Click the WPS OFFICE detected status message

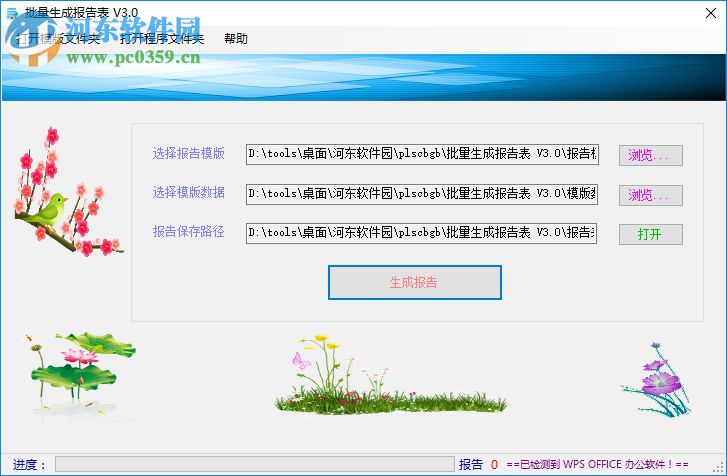[597, 464]
